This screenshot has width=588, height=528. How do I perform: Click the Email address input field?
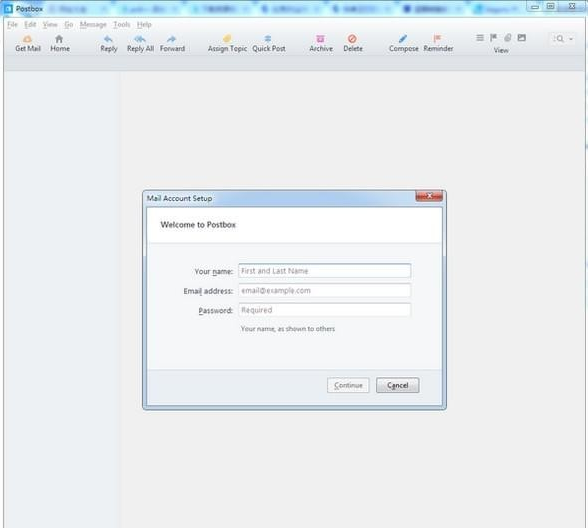coord(324,291)
